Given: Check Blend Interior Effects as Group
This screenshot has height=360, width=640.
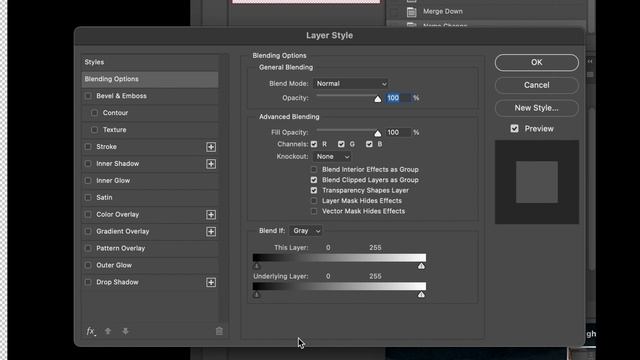Looking at the screenshot, I should click(314, 169).
